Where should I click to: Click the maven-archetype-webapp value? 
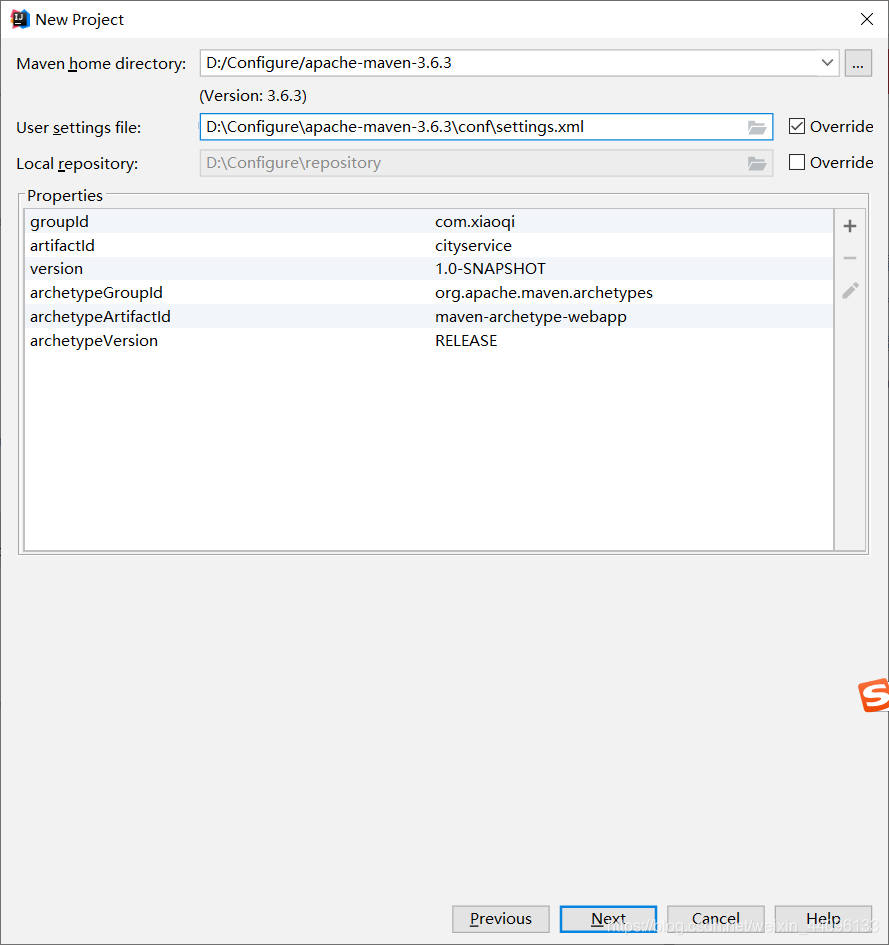(x=530, y=317)
